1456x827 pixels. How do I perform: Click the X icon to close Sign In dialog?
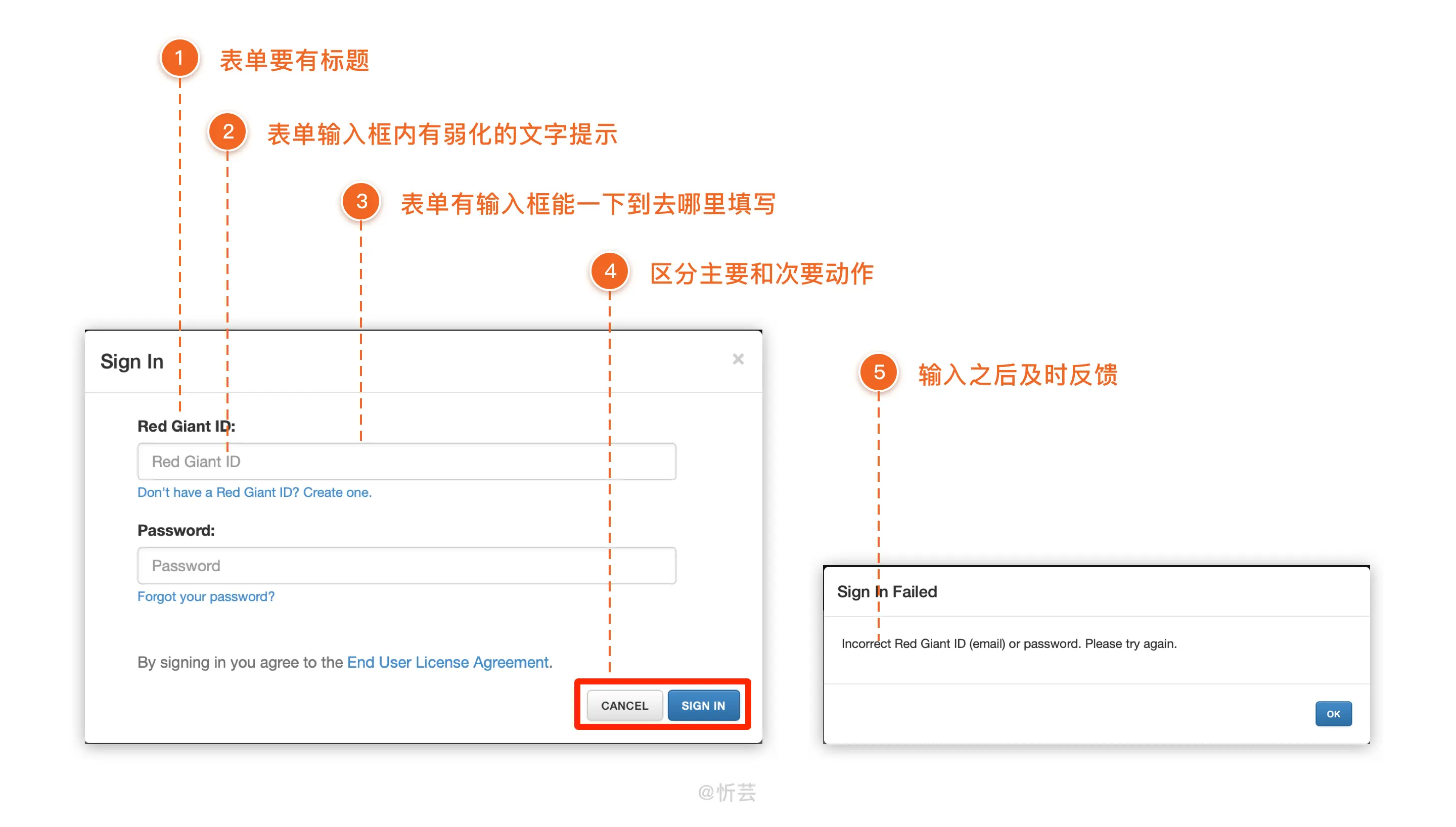pyautogui.click(x=738, y=359)
